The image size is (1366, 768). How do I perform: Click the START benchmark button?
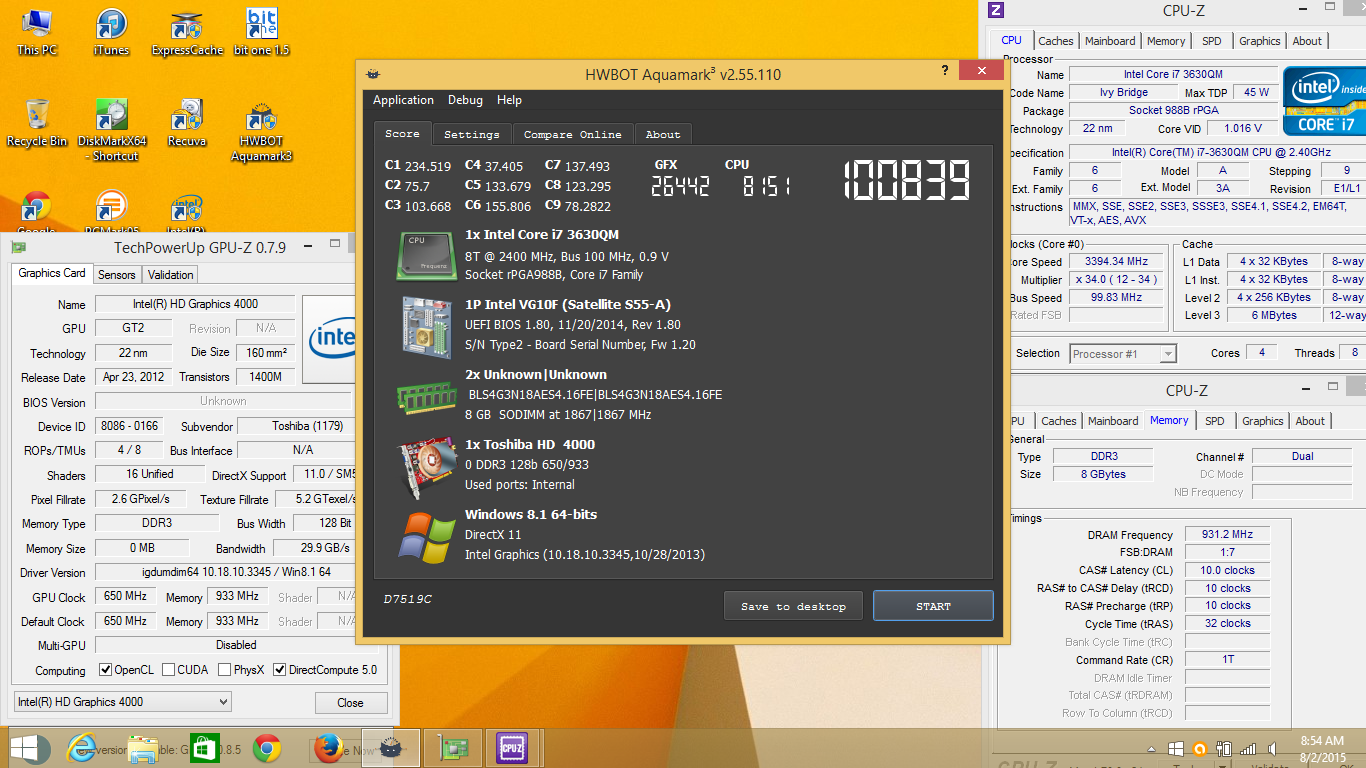click(x=933, y=606)
